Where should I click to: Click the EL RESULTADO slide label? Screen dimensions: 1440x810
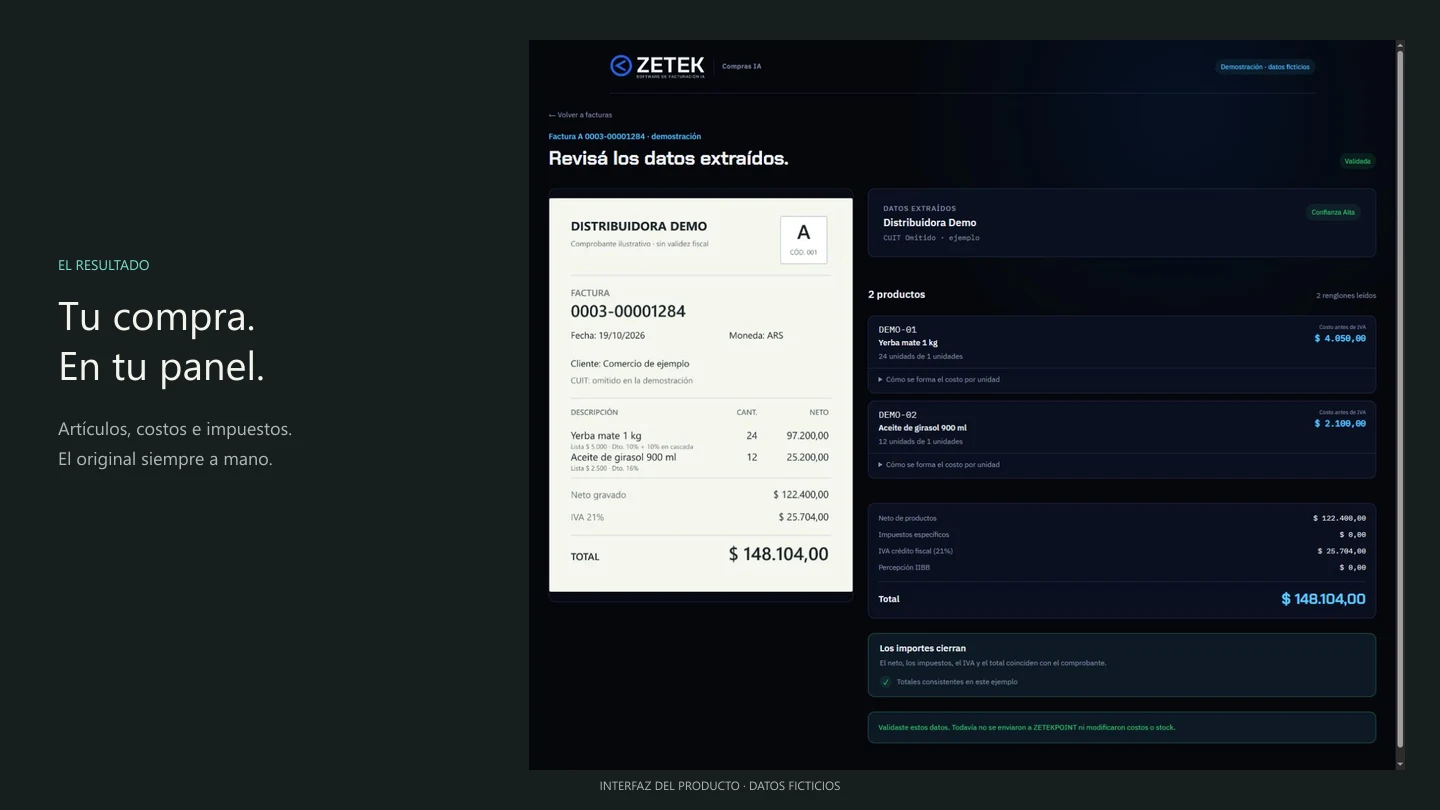coord(104,265)
